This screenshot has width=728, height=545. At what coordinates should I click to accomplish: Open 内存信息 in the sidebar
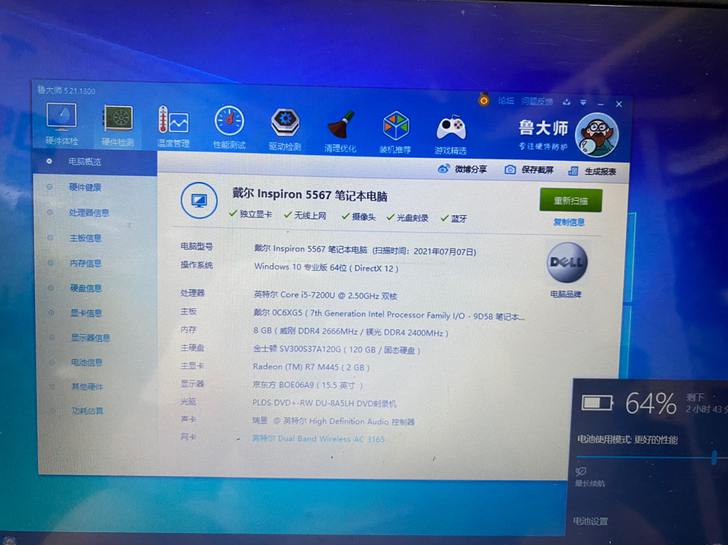point(85,263)
